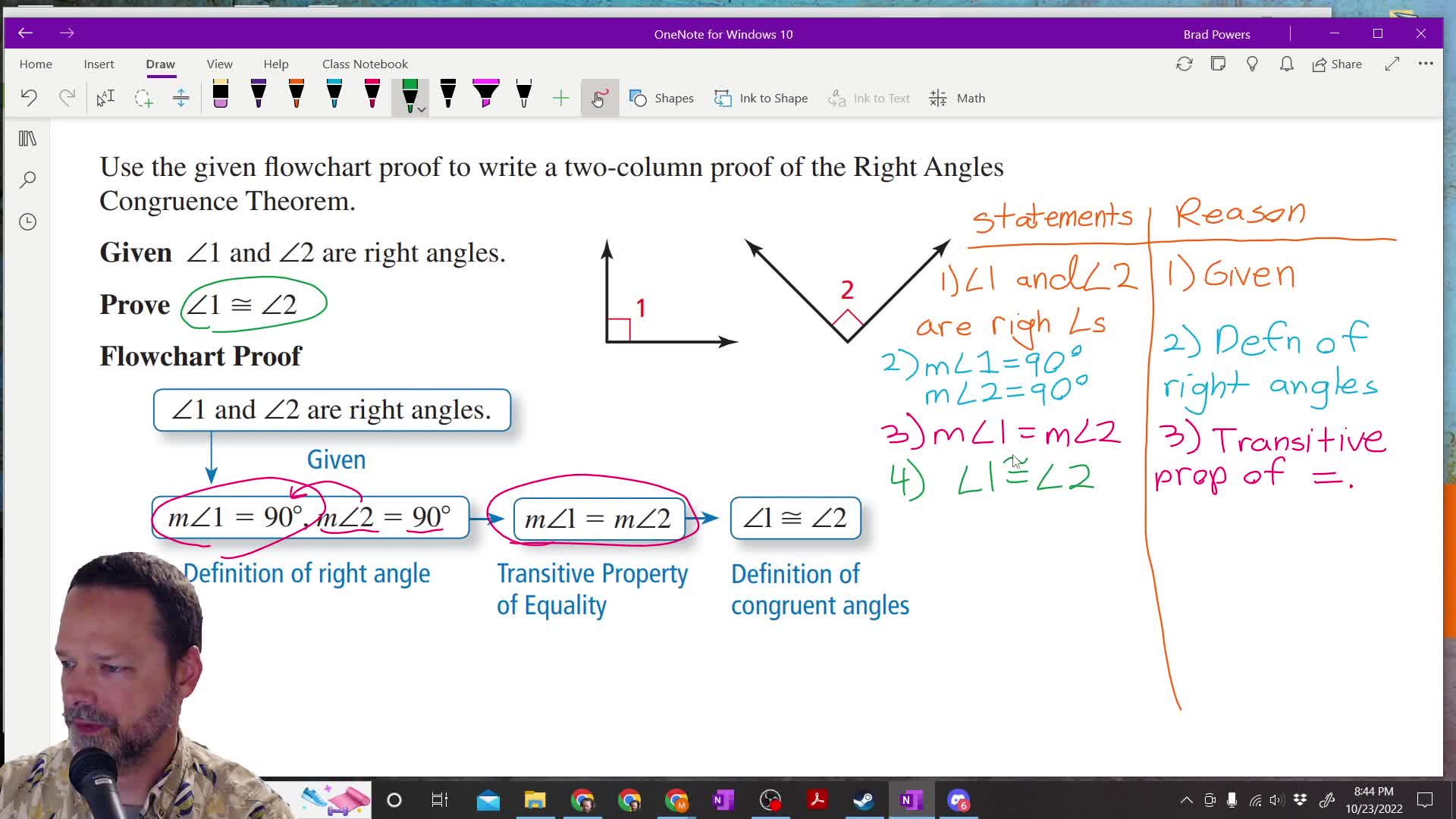Enter full screen mode
The height and width of the screenshot is (819, 1456).
1392,64
